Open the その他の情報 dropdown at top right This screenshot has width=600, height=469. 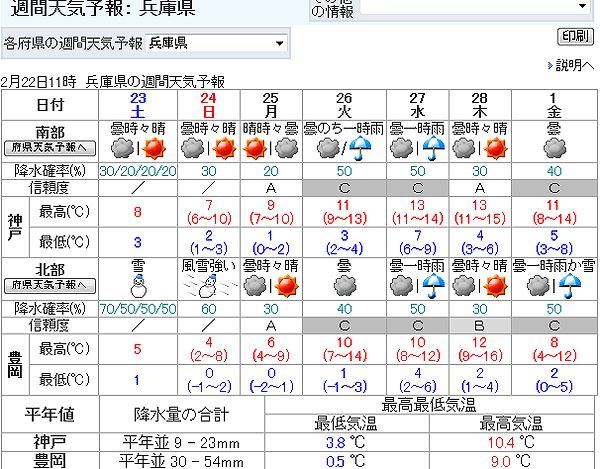coord(474,7)
